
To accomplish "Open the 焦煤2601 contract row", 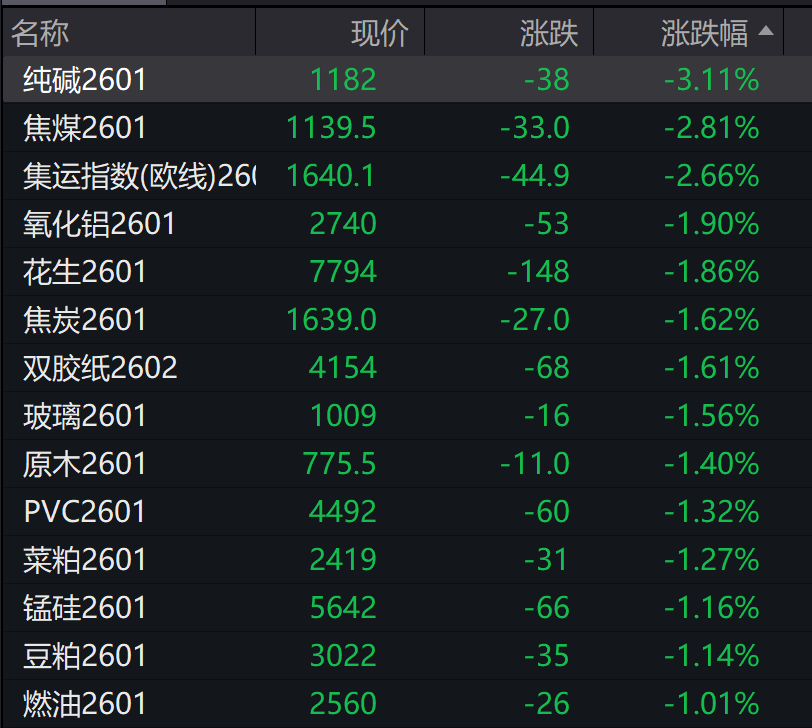I will tap(85, 127).
